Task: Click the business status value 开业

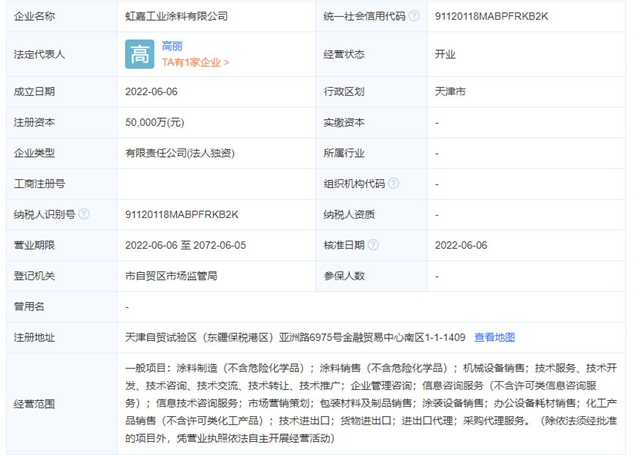Action: 445,54
